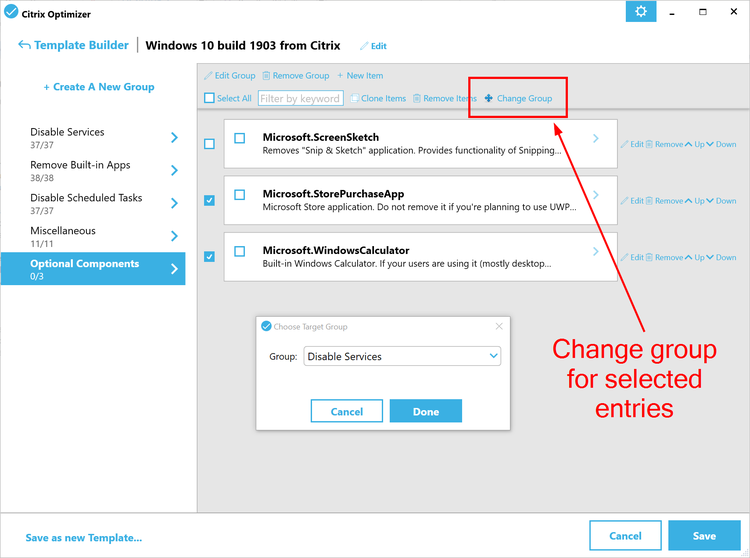
Task: Move Microsoft.StorePurchaseApp Down
Action: point(721,200)
